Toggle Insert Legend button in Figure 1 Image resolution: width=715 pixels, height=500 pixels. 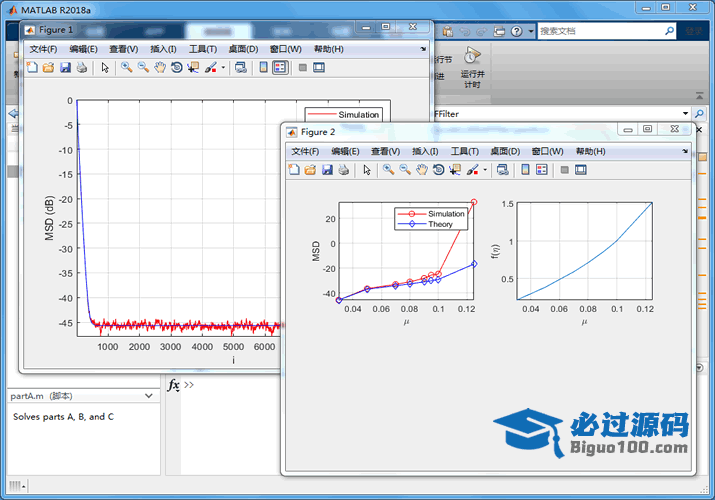[280, 67]
